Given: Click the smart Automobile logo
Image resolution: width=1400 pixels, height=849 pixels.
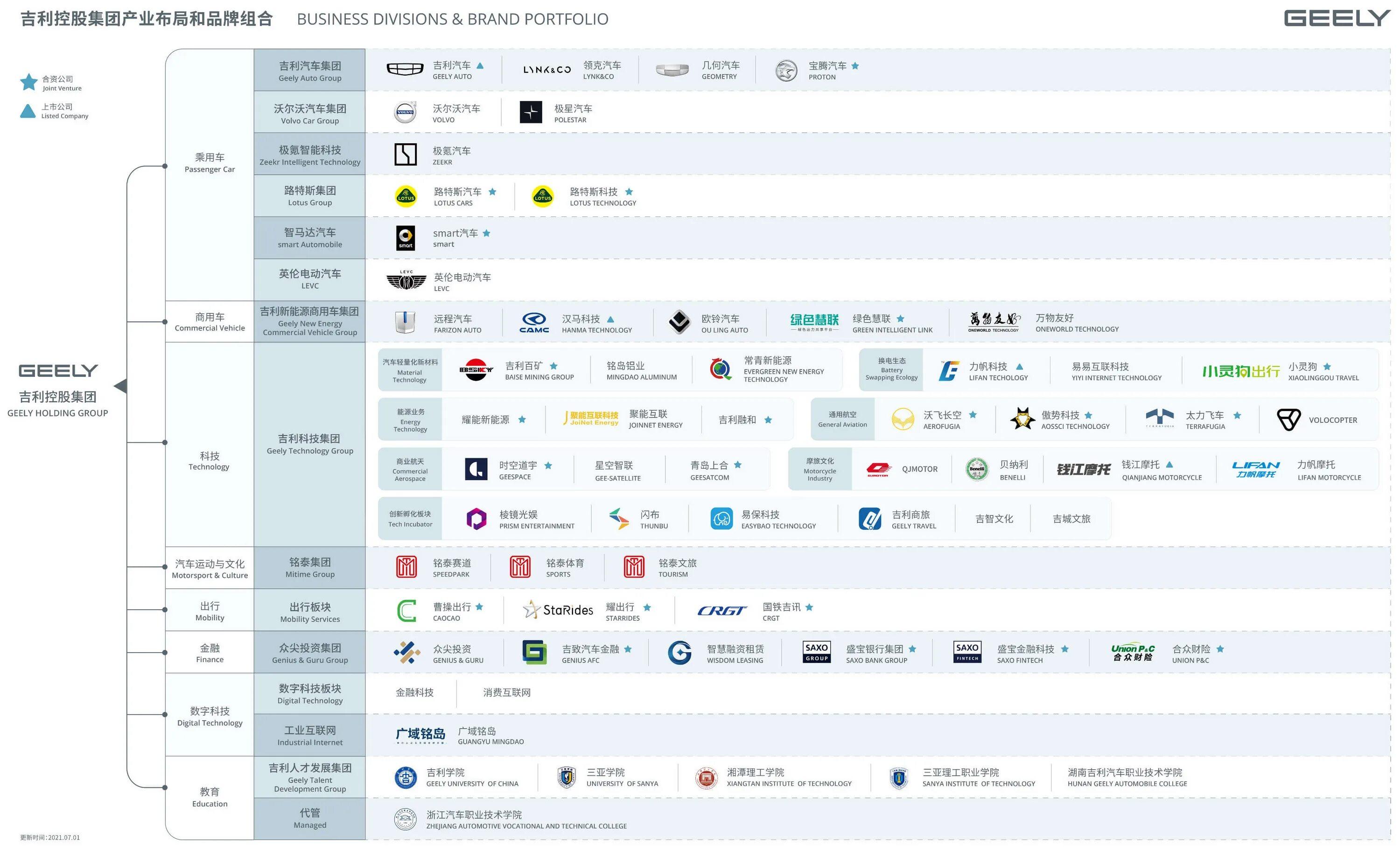Looking at the screenshot, I should pos(405,238).
